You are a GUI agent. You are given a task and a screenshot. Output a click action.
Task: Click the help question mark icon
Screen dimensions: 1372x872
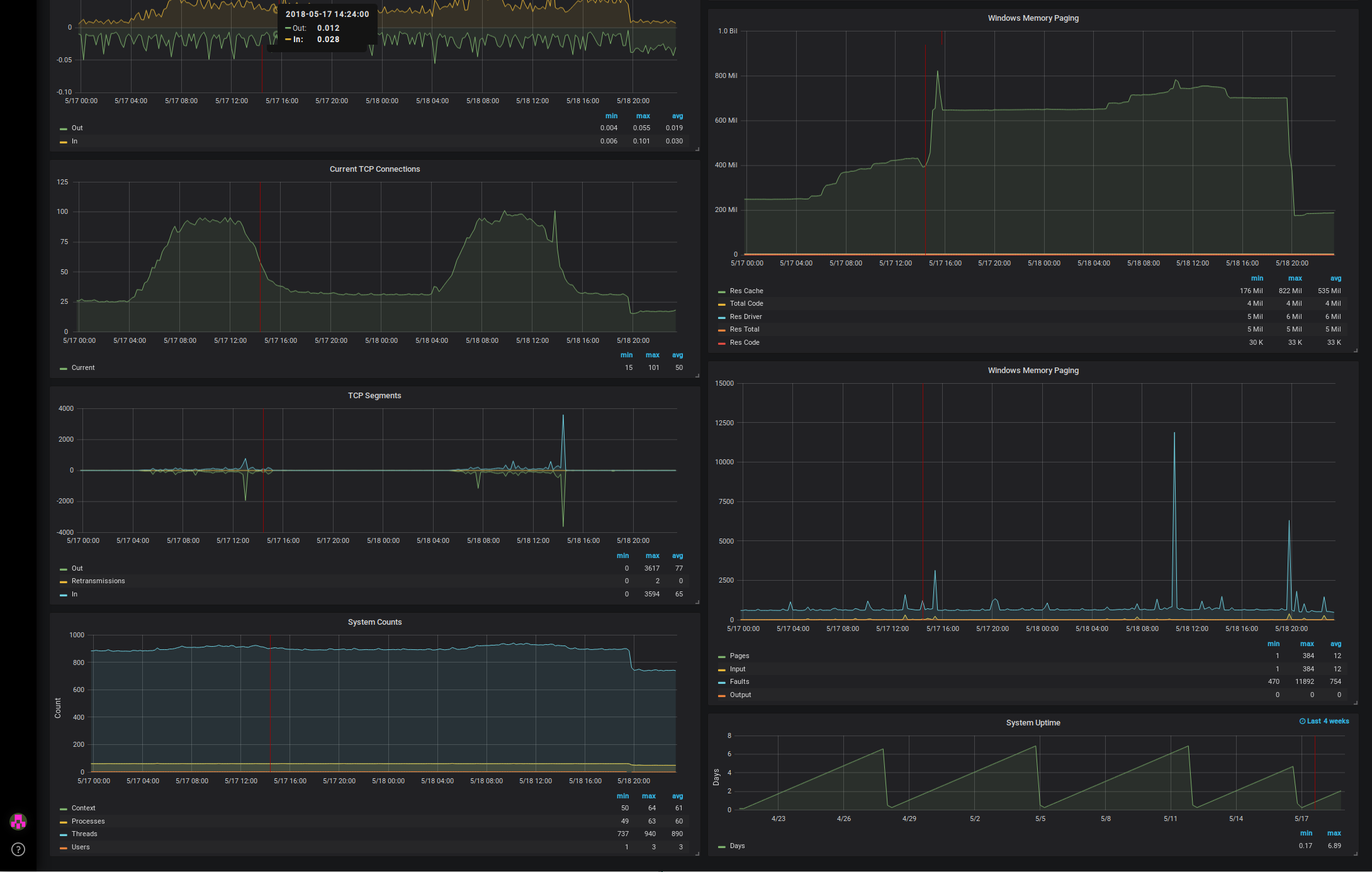[x=18, y=850]
